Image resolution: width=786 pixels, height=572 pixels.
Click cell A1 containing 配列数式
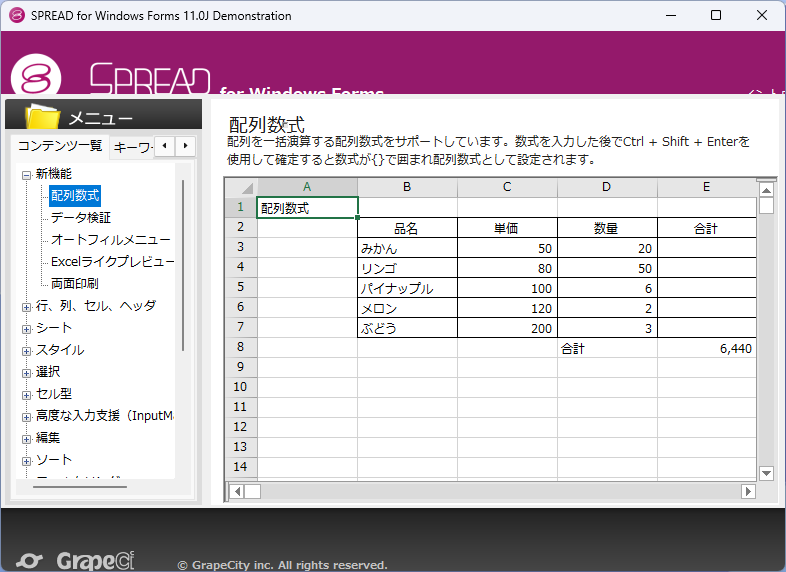click(307, 208)
